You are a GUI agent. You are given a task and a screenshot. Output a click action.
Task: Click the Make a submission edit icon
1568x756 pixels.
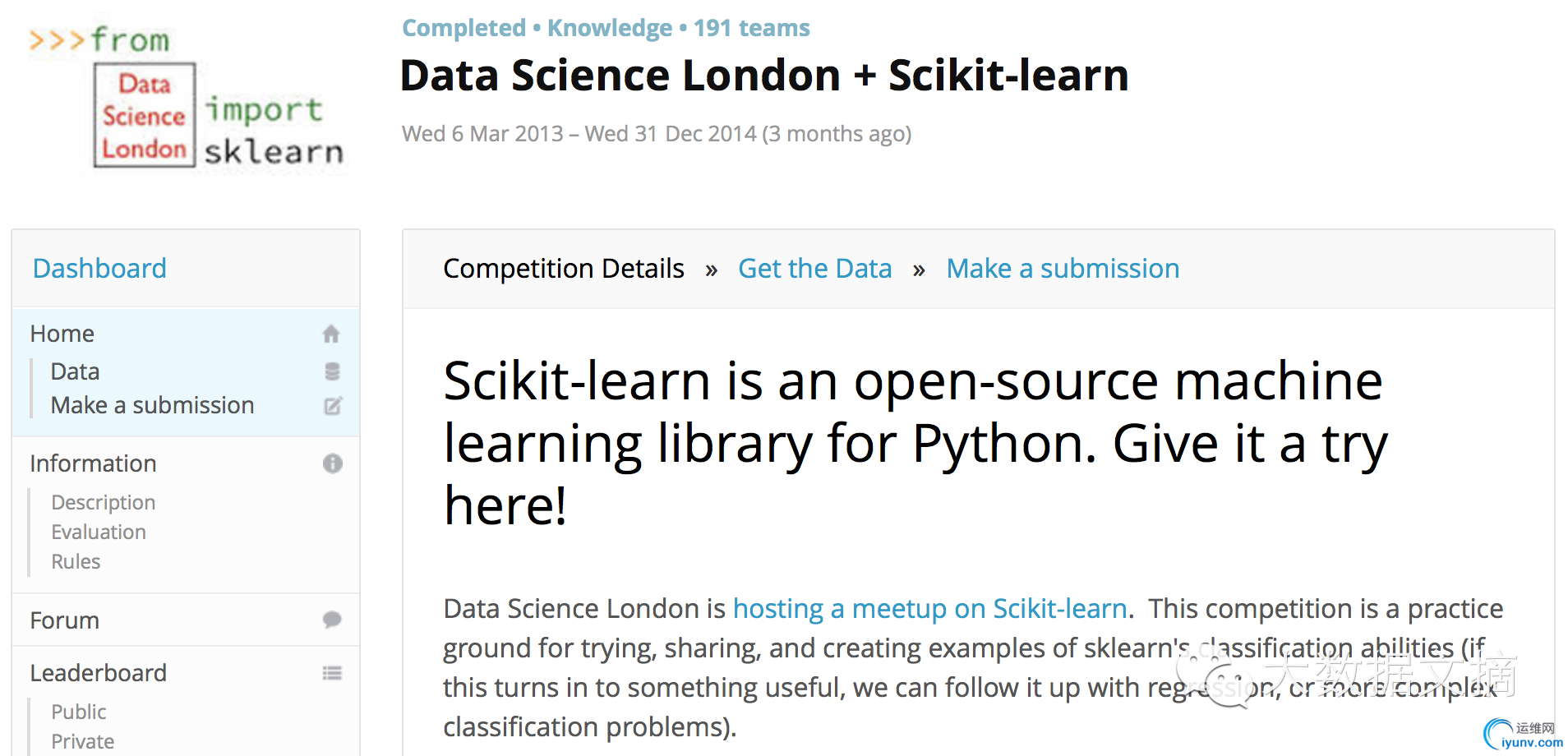(333, 406)
